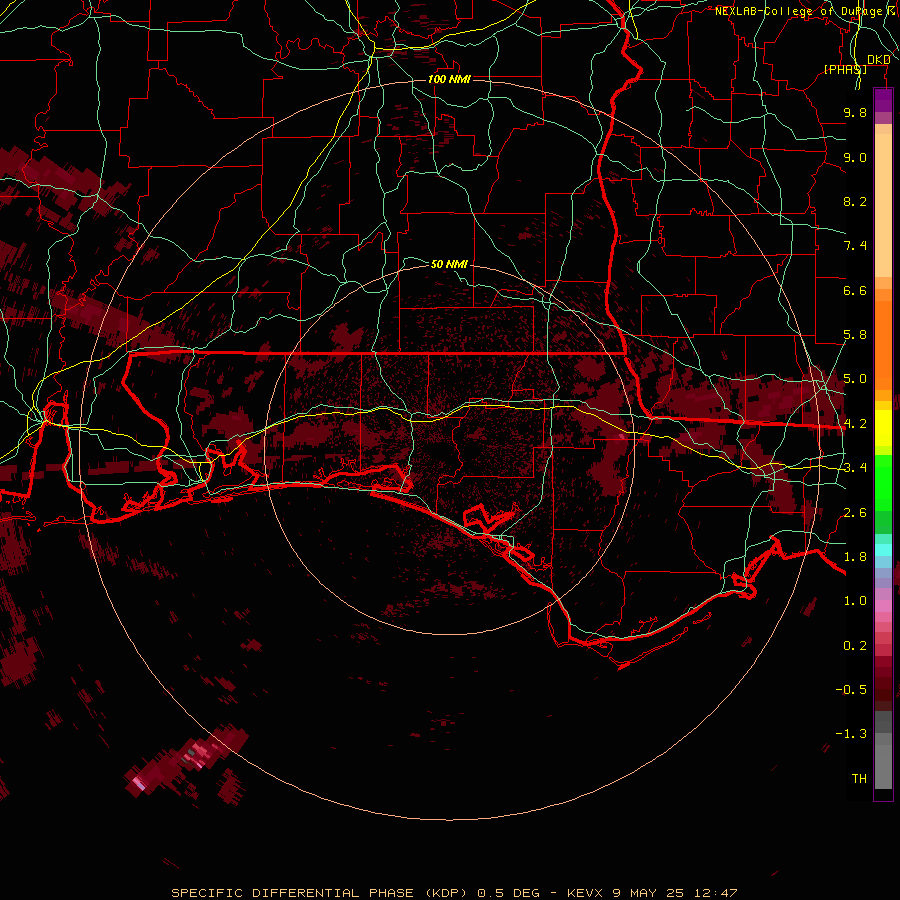
Task: Click the [PHAS] units label
Action: [845, 69]
